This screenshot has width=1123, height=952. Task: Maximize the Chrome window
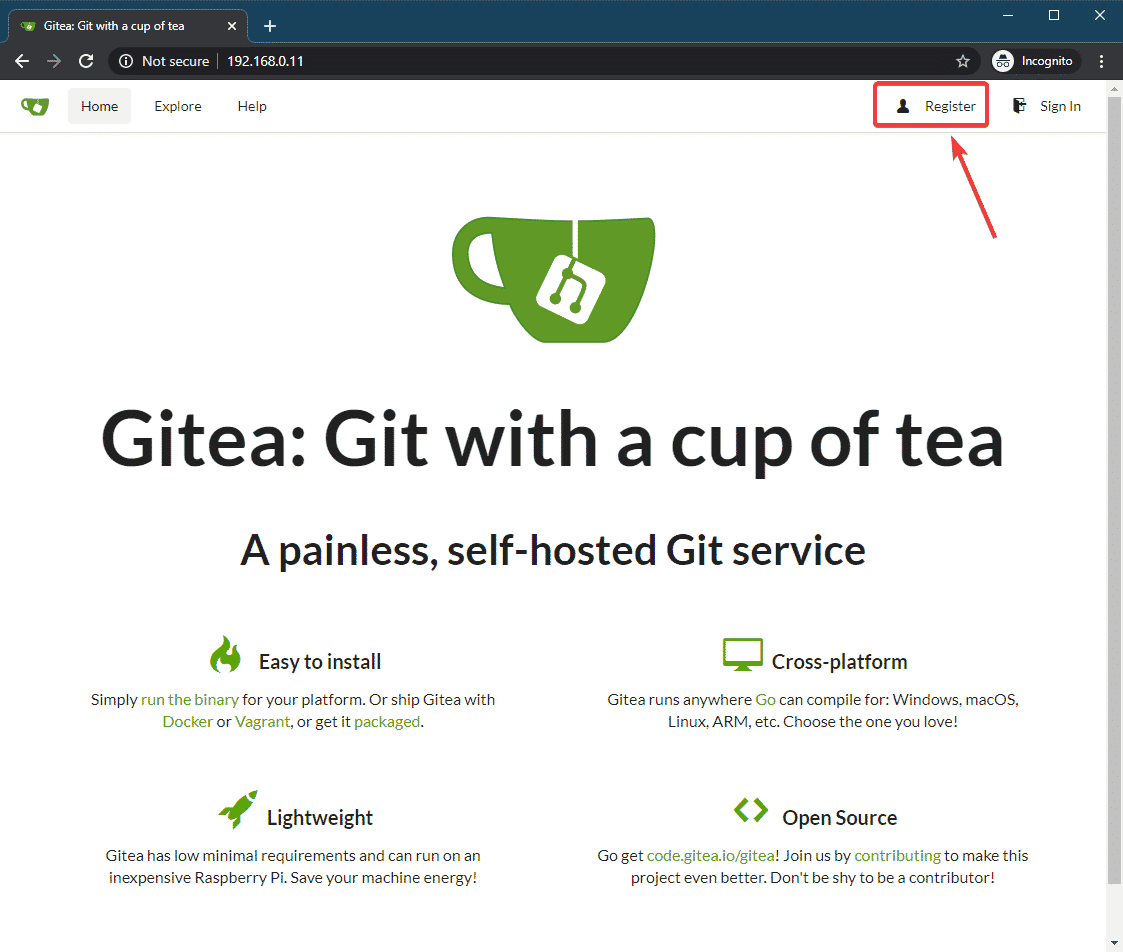(1054, 15)
